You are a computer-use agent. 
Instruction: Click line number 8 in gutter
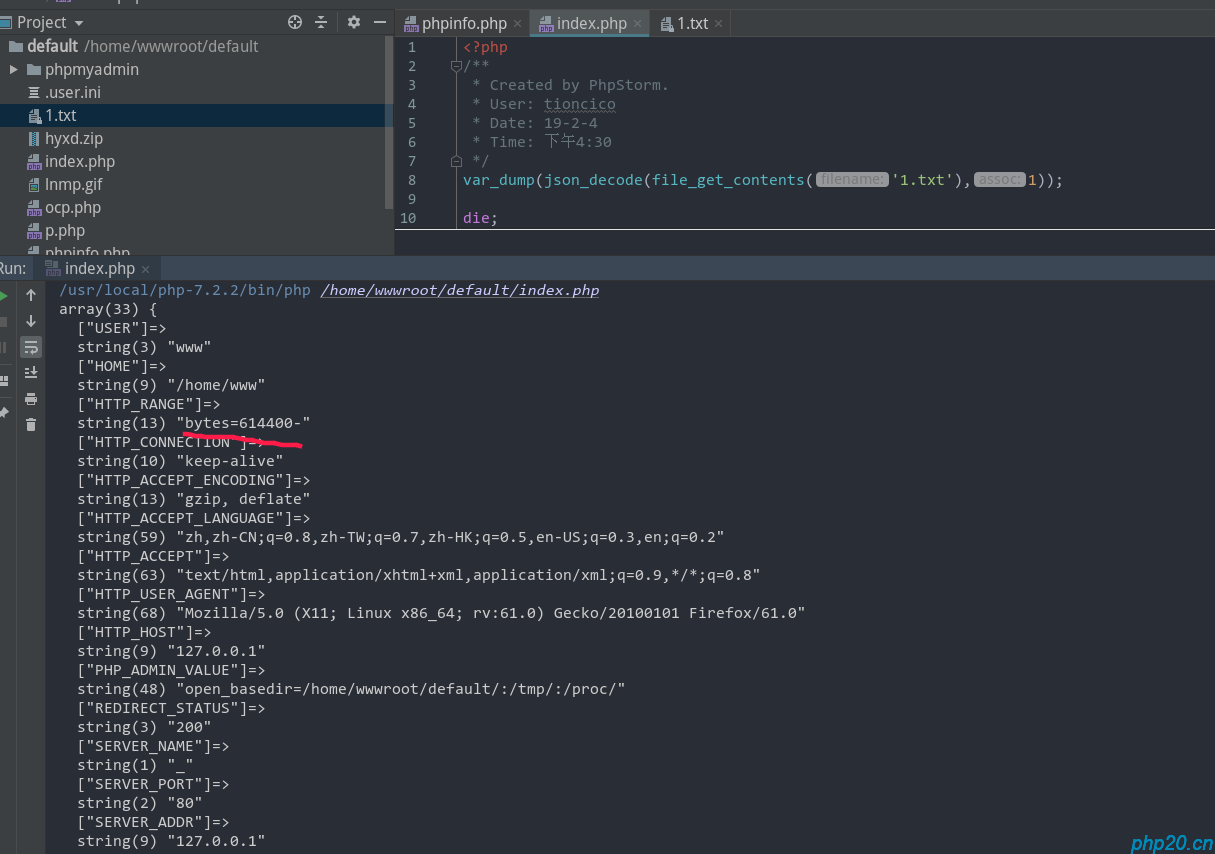412,180
